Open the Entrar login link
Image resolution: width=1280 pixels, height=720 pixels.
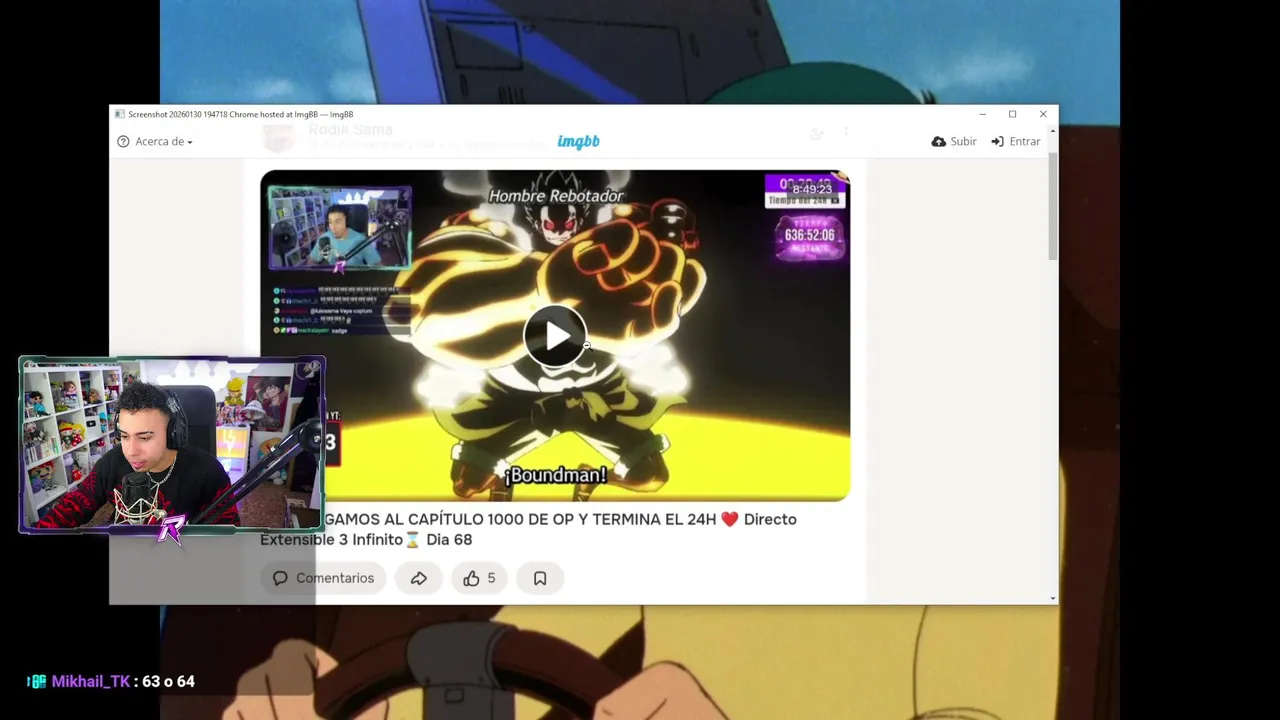coord(1016,142)
